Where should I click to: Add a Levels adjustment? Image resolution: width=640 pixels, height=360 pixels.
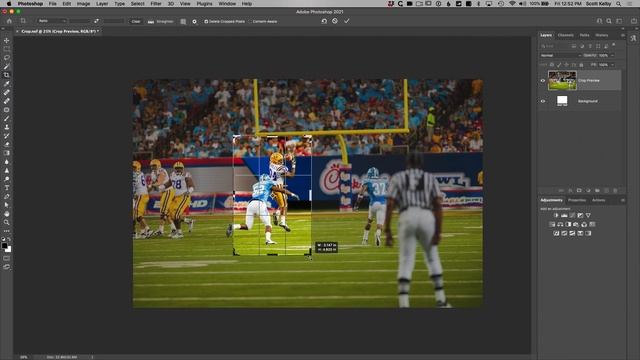click(564, 215)
